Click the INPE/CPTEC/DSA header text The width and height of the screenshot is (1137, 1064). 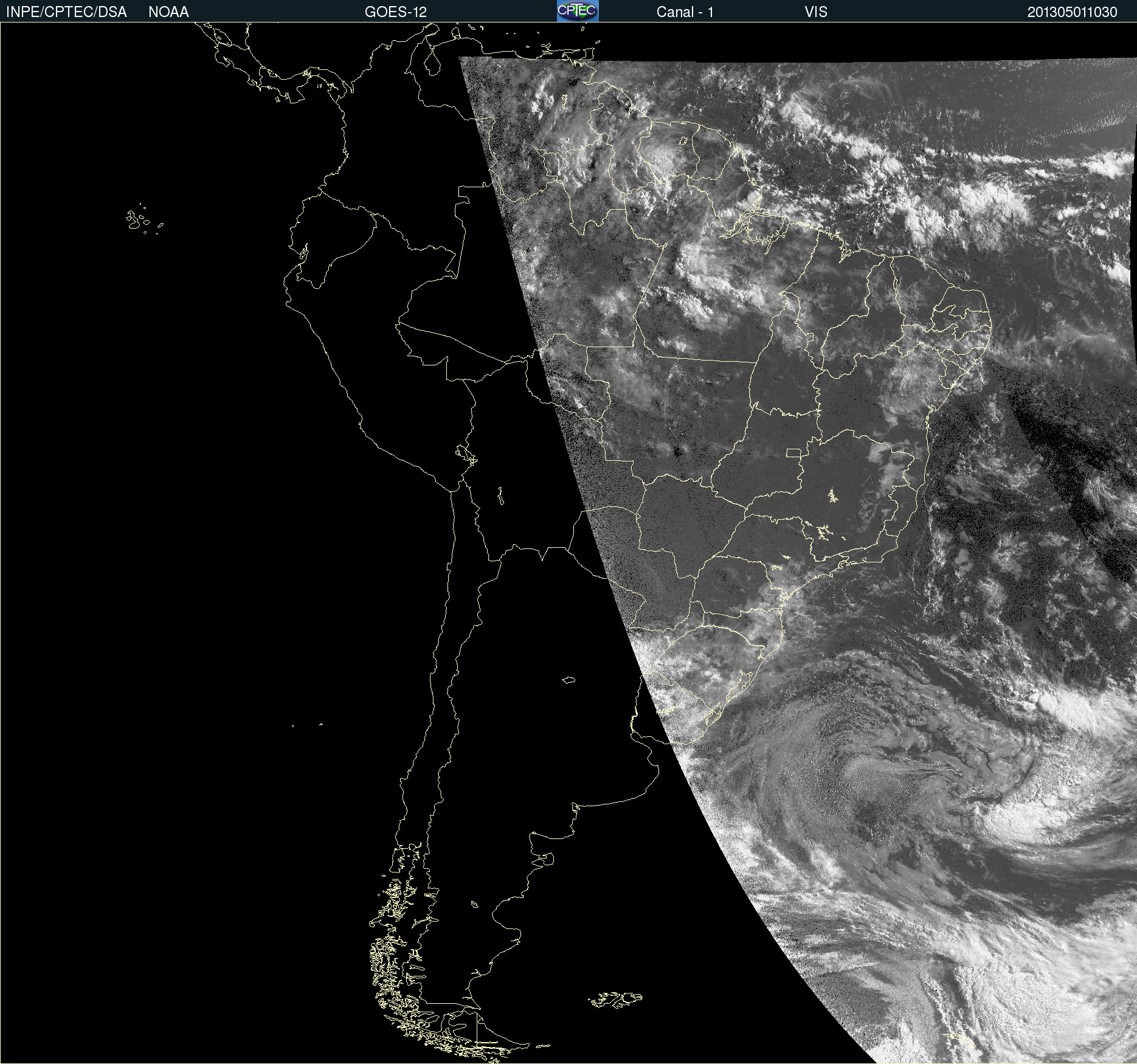click(x=66, y=12)
